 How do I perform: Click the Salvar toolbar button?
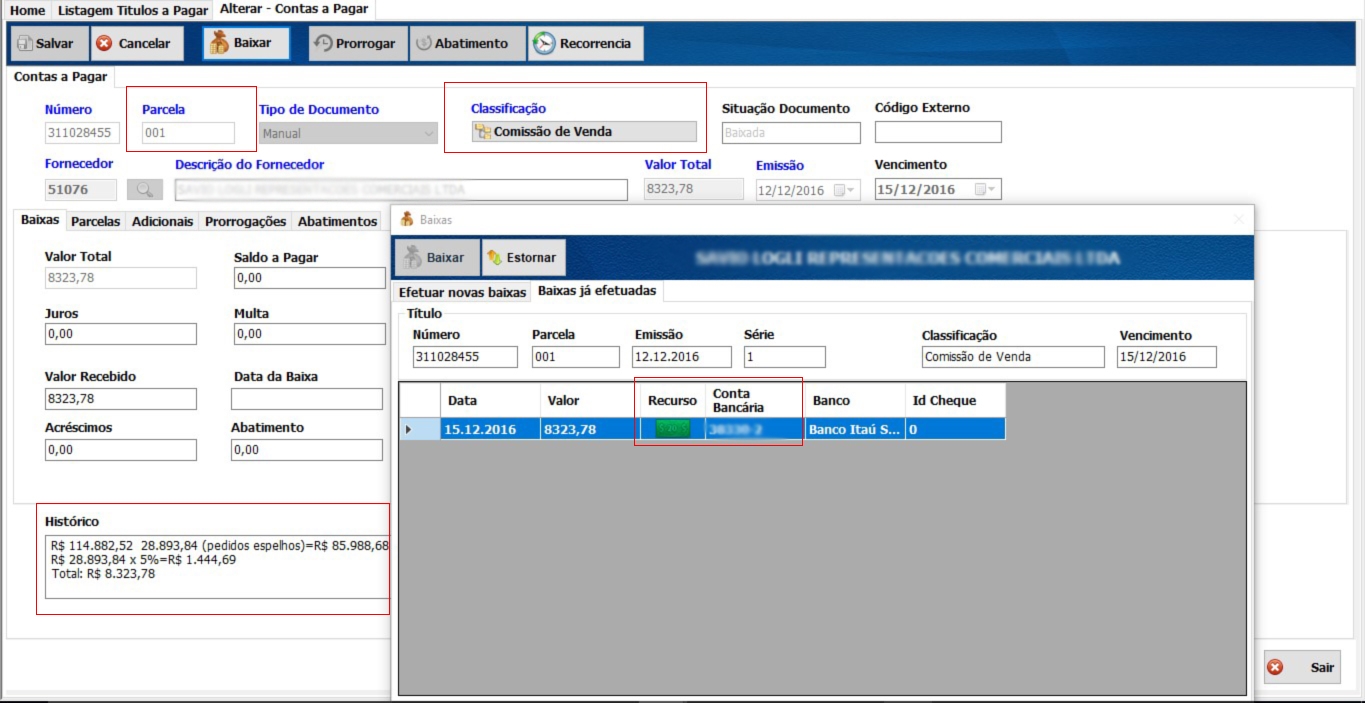point(47,44)
